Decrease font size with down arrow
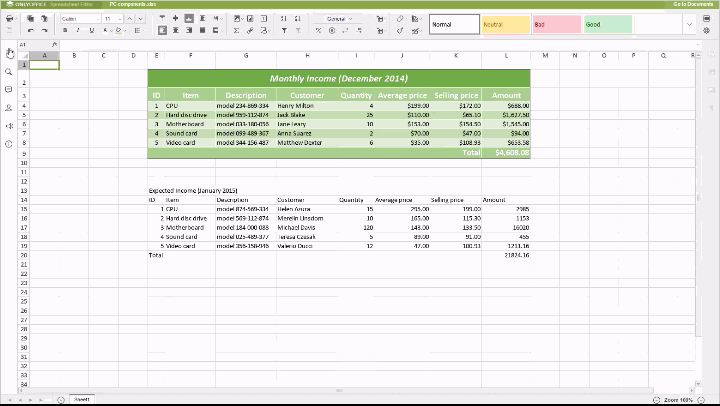Viewport: 720px width, 406px height. [141, 19]
